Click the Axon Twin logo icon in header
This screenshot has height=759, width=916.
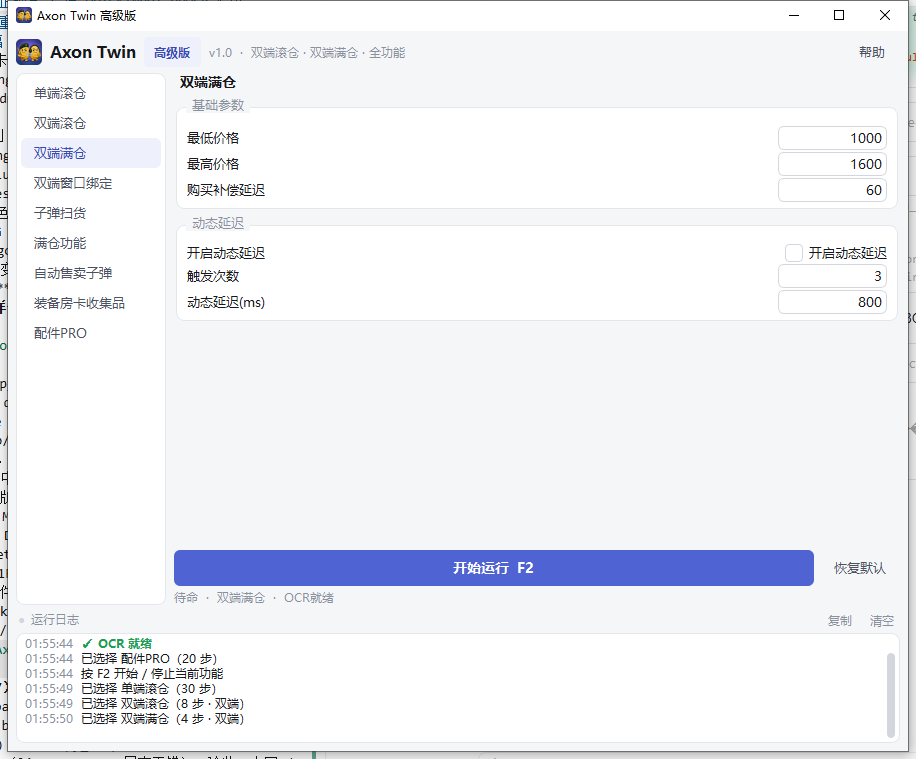29,52
